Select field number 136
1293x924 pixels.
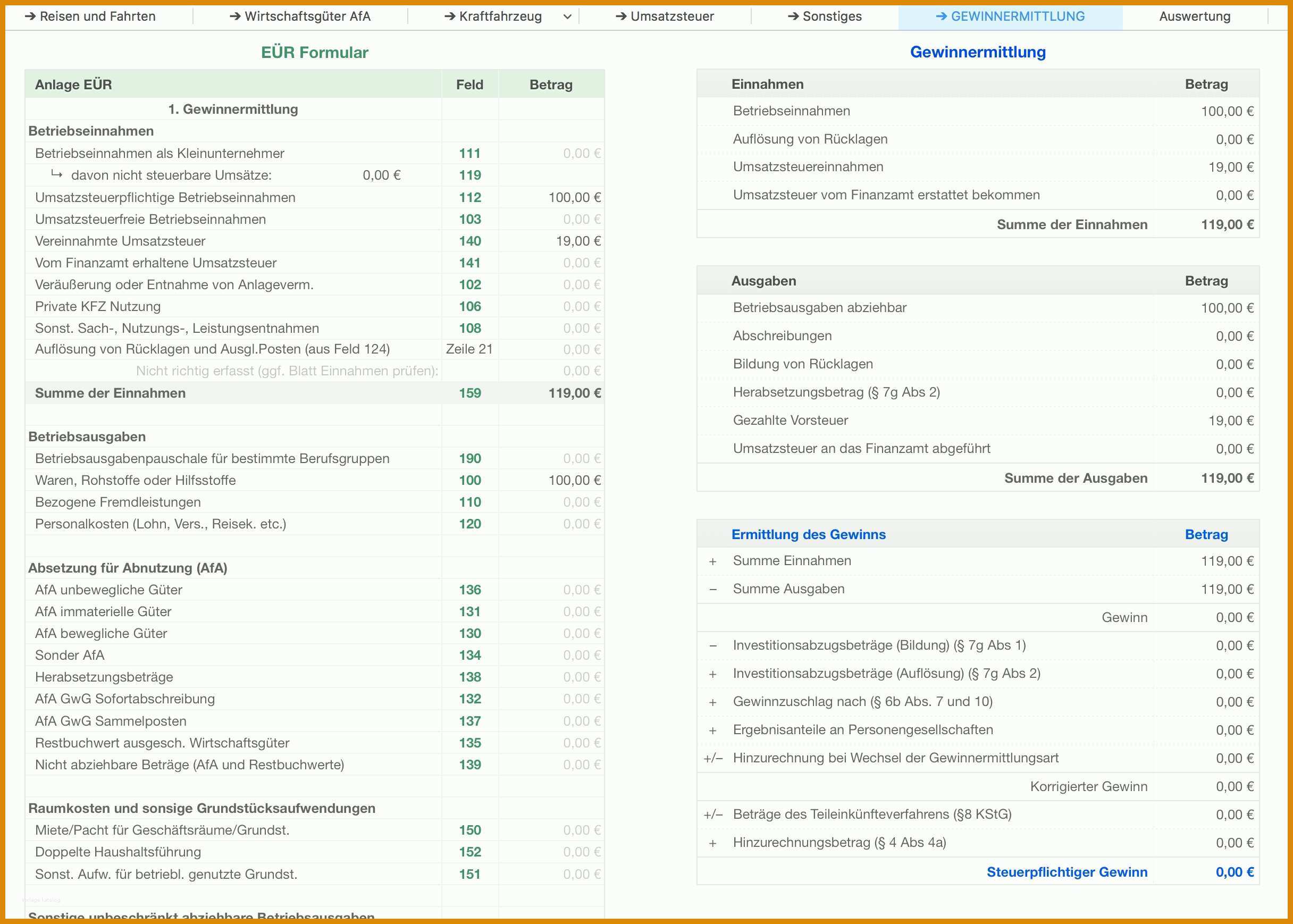tap(470, 590)
